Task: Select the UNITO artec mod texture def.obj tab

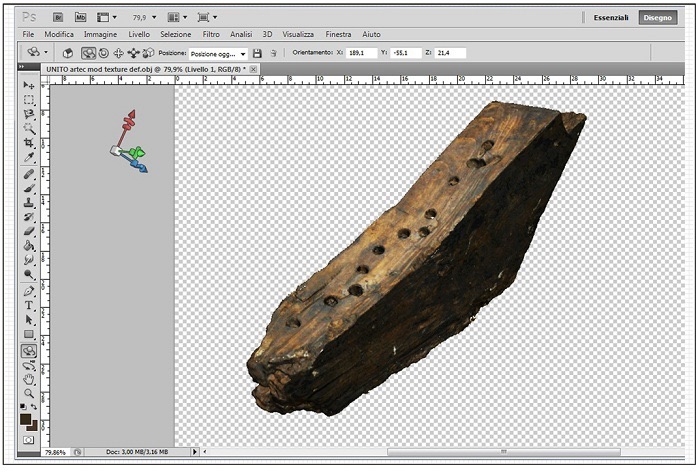Action: pyautogui.click(x=146, y=69)
